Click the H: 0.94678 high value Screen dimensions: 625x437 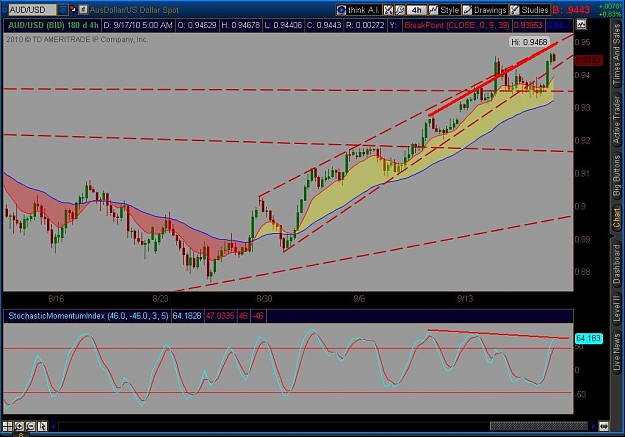pos(240,25)
